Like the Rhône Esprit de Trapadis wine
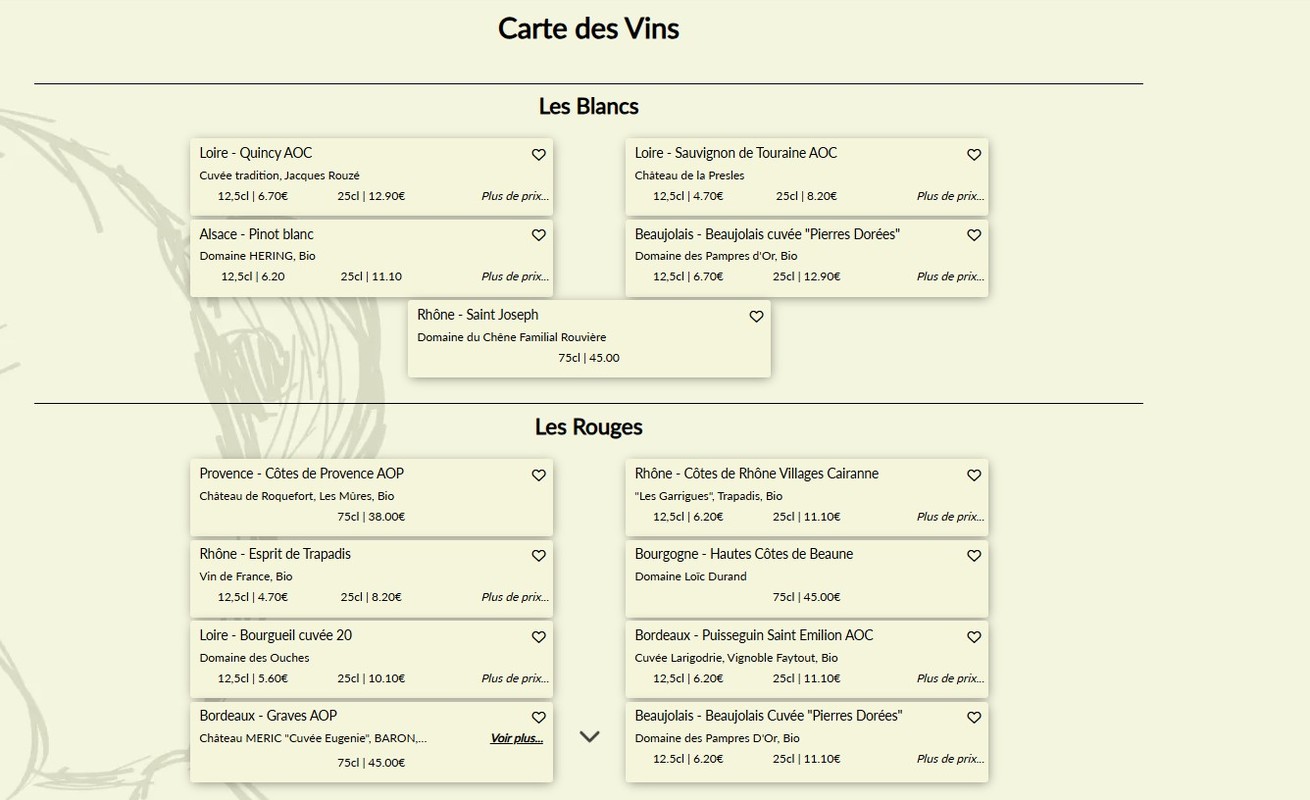Image resolution: width=1310 pixels, height=800 pixels. click(538, 556)
